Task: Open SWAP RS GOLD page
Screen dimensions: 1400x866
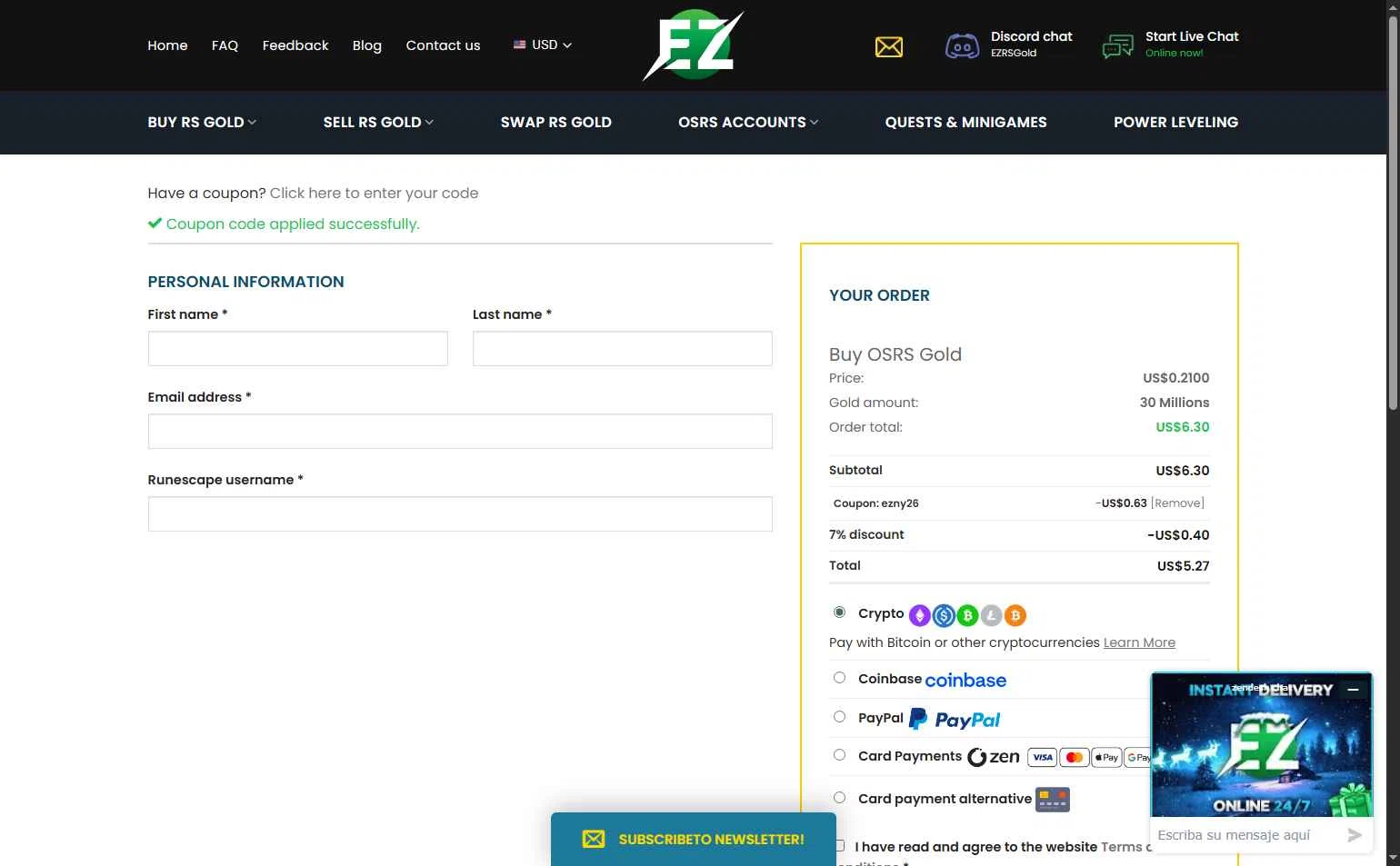Action: (556, 122)
